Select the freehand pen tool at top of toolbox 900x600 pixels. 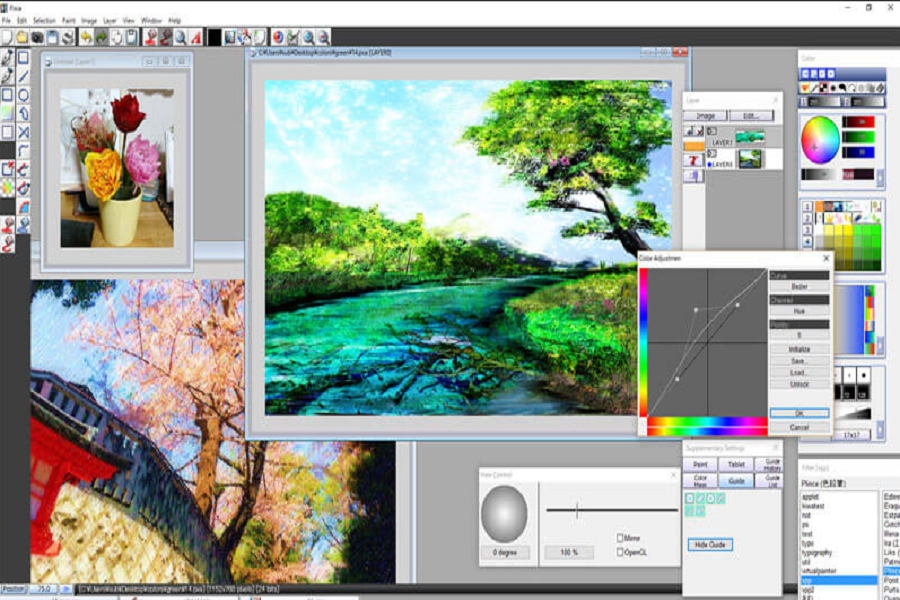coord(7,57)
